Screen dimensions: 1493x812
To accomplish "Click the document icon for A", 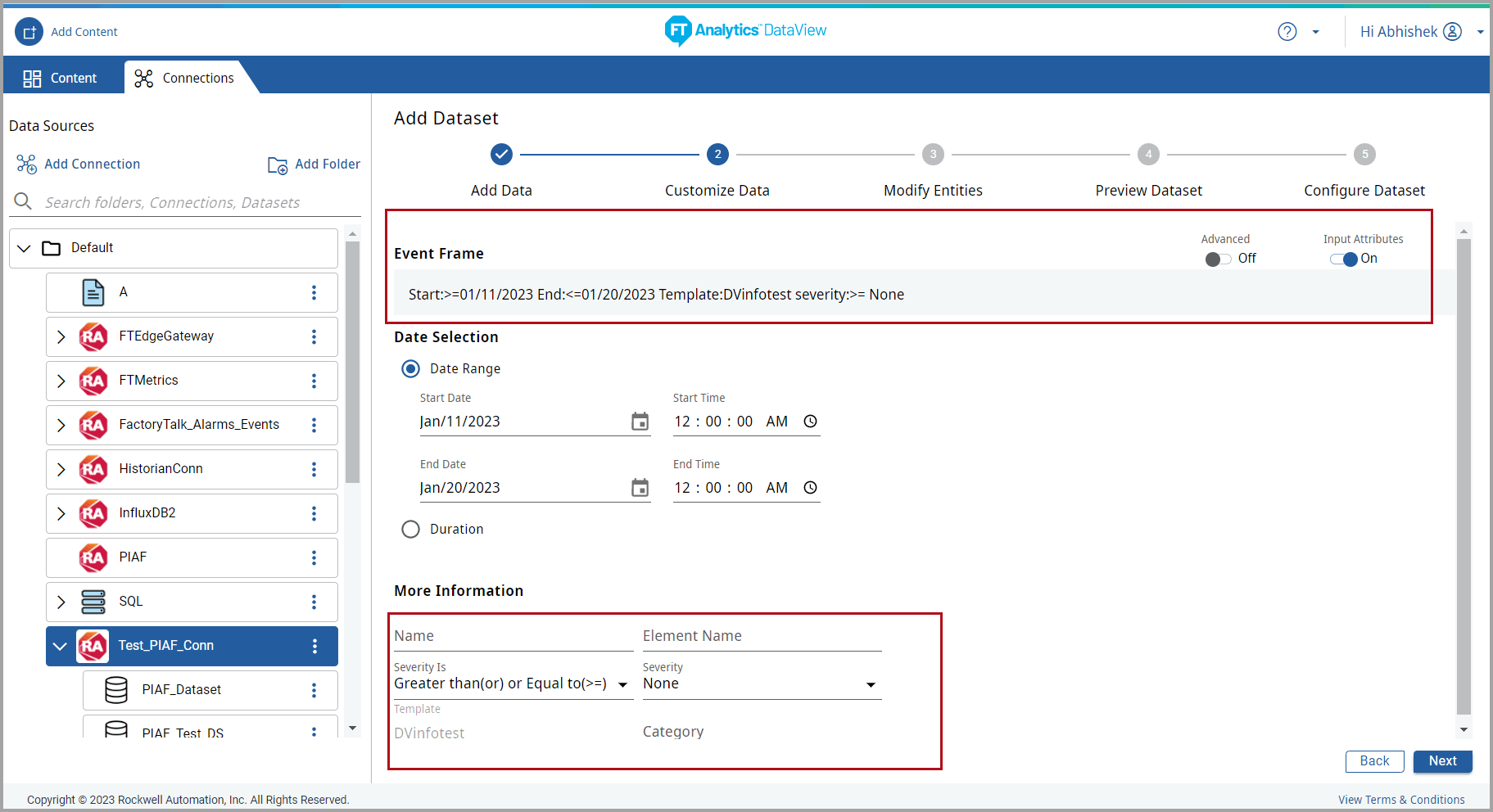I will (93, 292).
